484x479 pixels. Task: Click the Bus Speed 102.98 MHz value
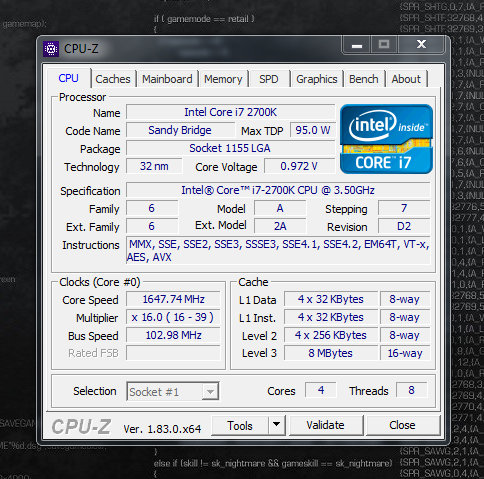tap(173, 335)
